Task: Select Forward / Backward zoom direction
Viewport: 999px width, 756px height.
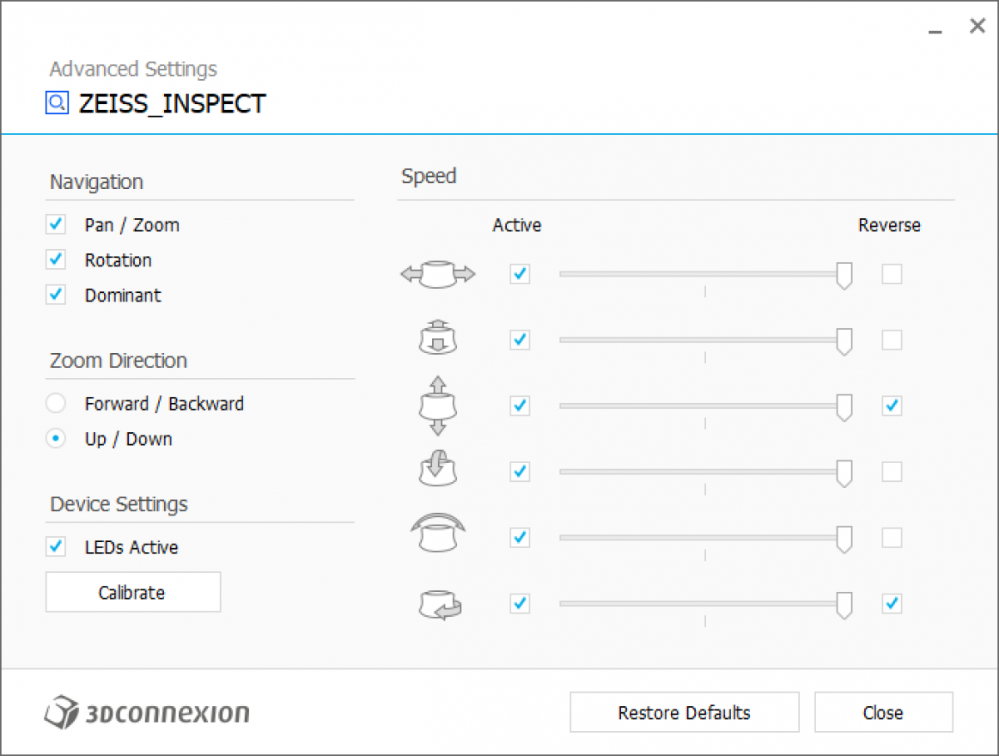Action: pos(56,404)
